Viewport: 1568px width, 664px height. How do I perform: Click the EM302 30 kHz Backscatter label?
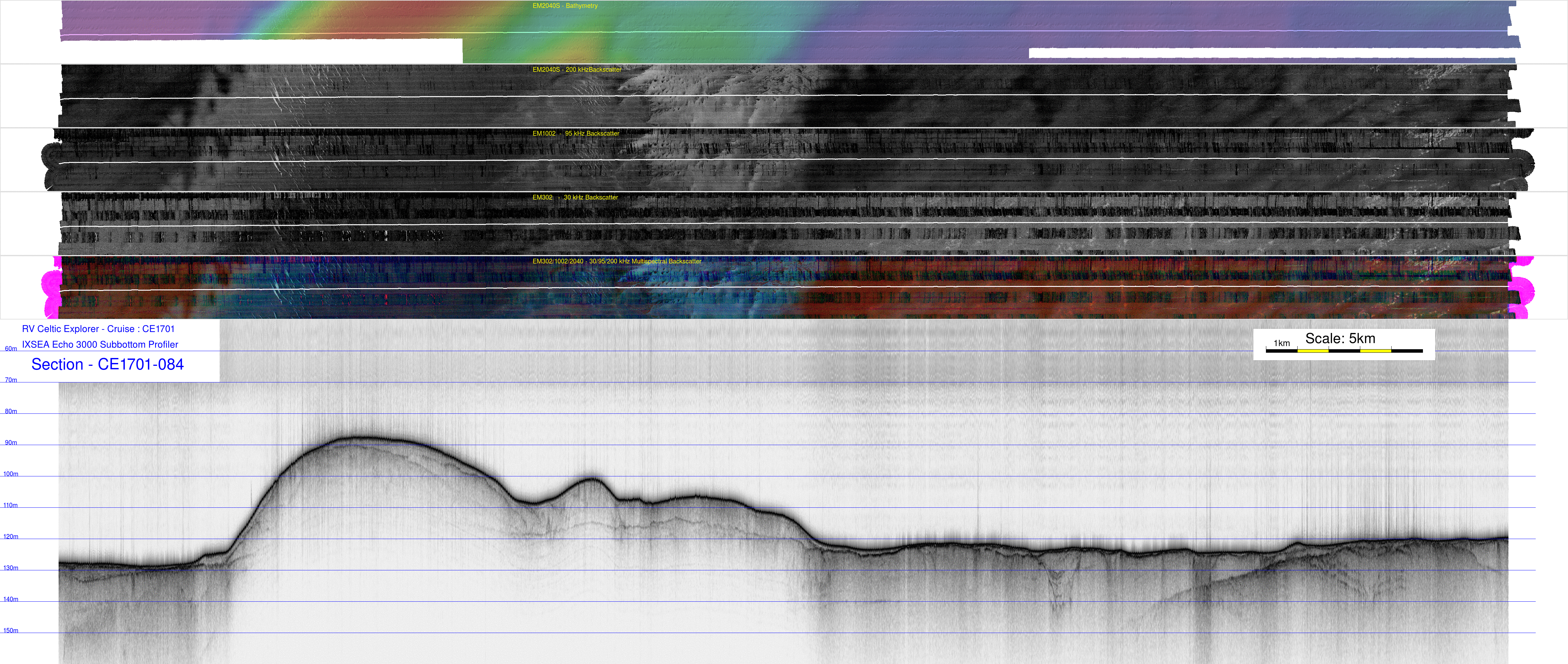(x=575, y=198)
